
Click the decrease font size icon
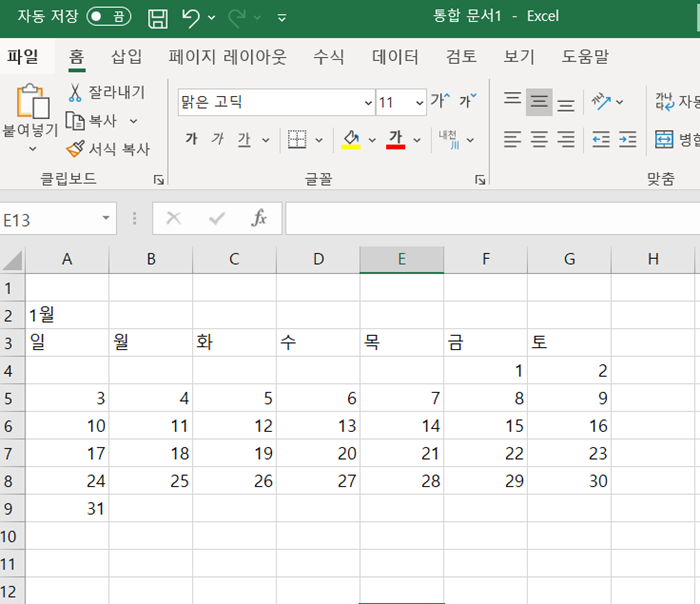468,101
